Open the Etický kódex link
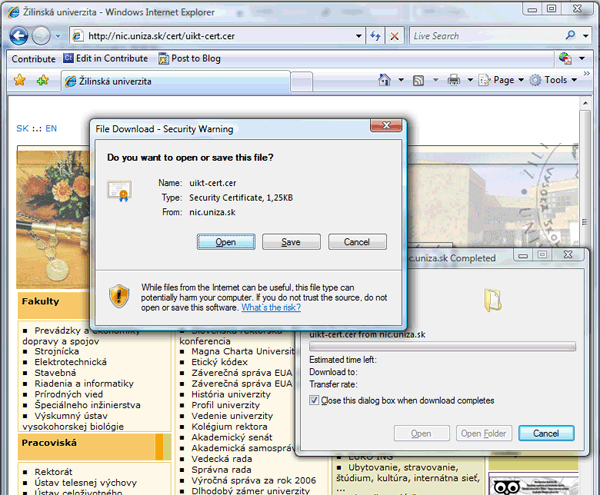The width and height of the screenshot is (600, 495). [x=219, y=362]
